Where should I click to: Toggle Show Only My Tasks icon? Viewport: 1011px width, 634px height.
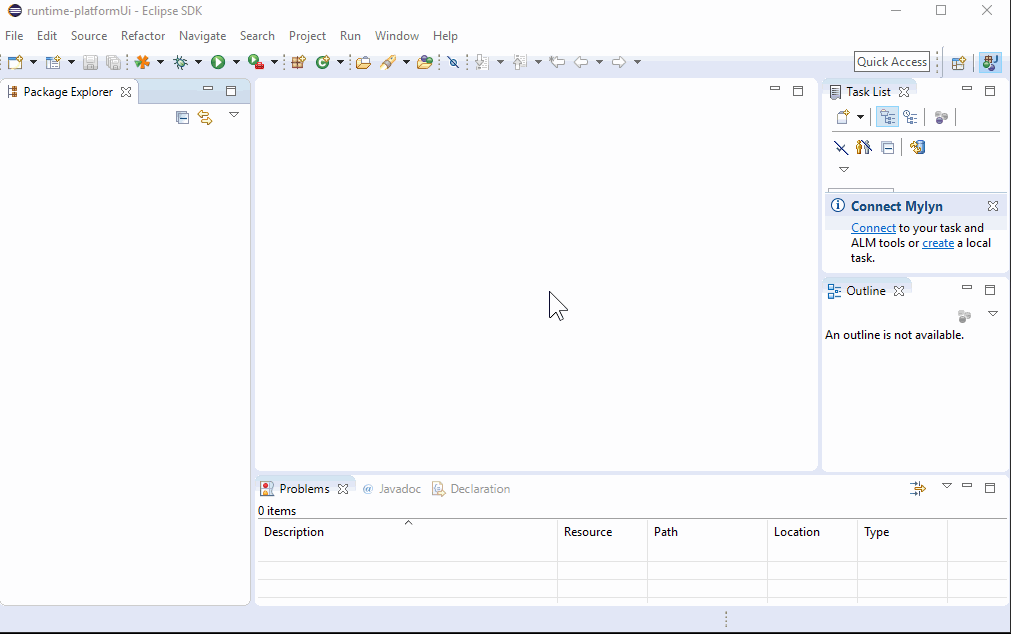pos(864,147)
